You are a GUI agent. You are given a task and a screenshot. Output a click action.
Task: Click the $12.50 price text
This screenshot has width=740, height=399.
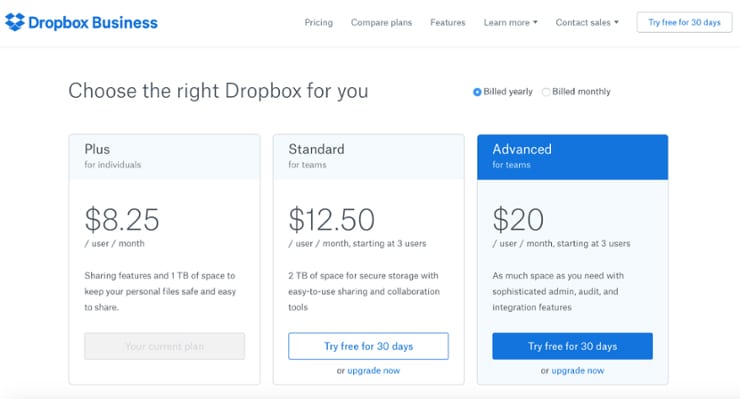331,220
